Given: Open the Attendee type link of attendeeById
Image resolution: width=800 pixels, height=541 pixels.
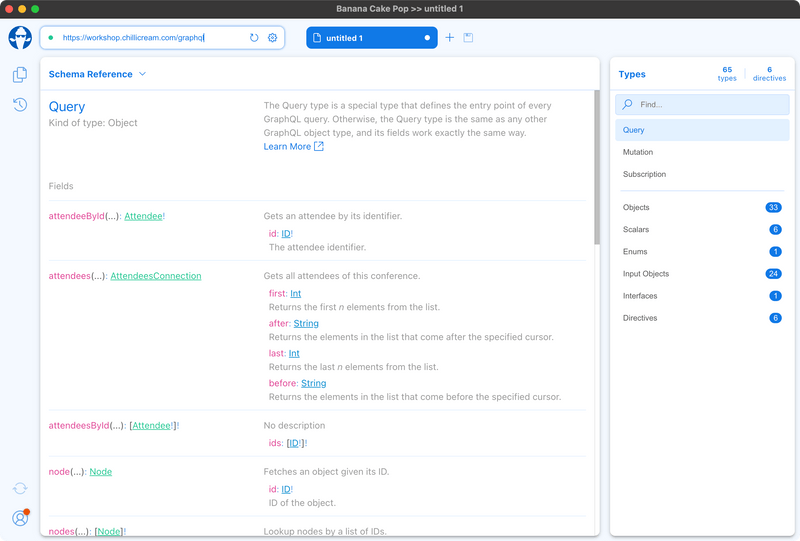Looking at the screenshot, I should tap(143, 216).
